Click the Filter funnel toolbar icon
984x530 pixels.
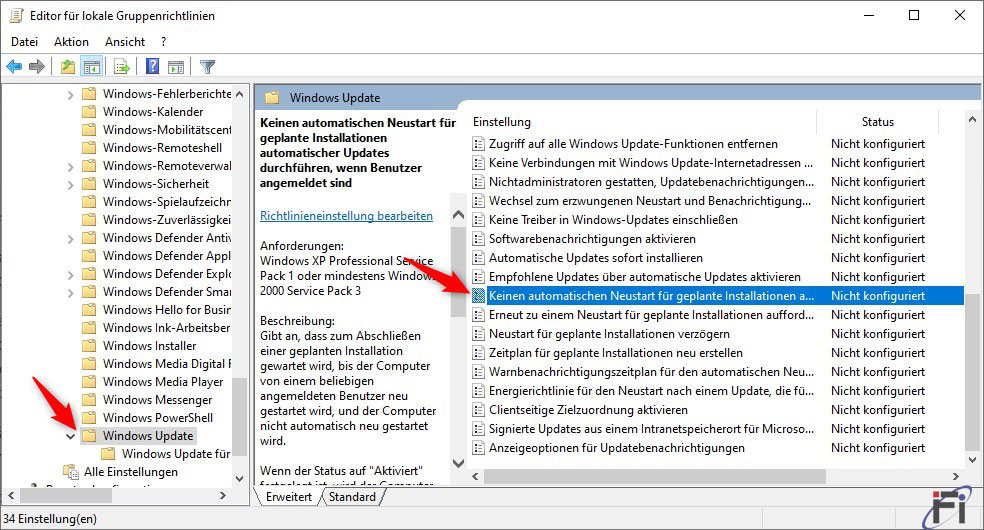click(x=207, y=66)
